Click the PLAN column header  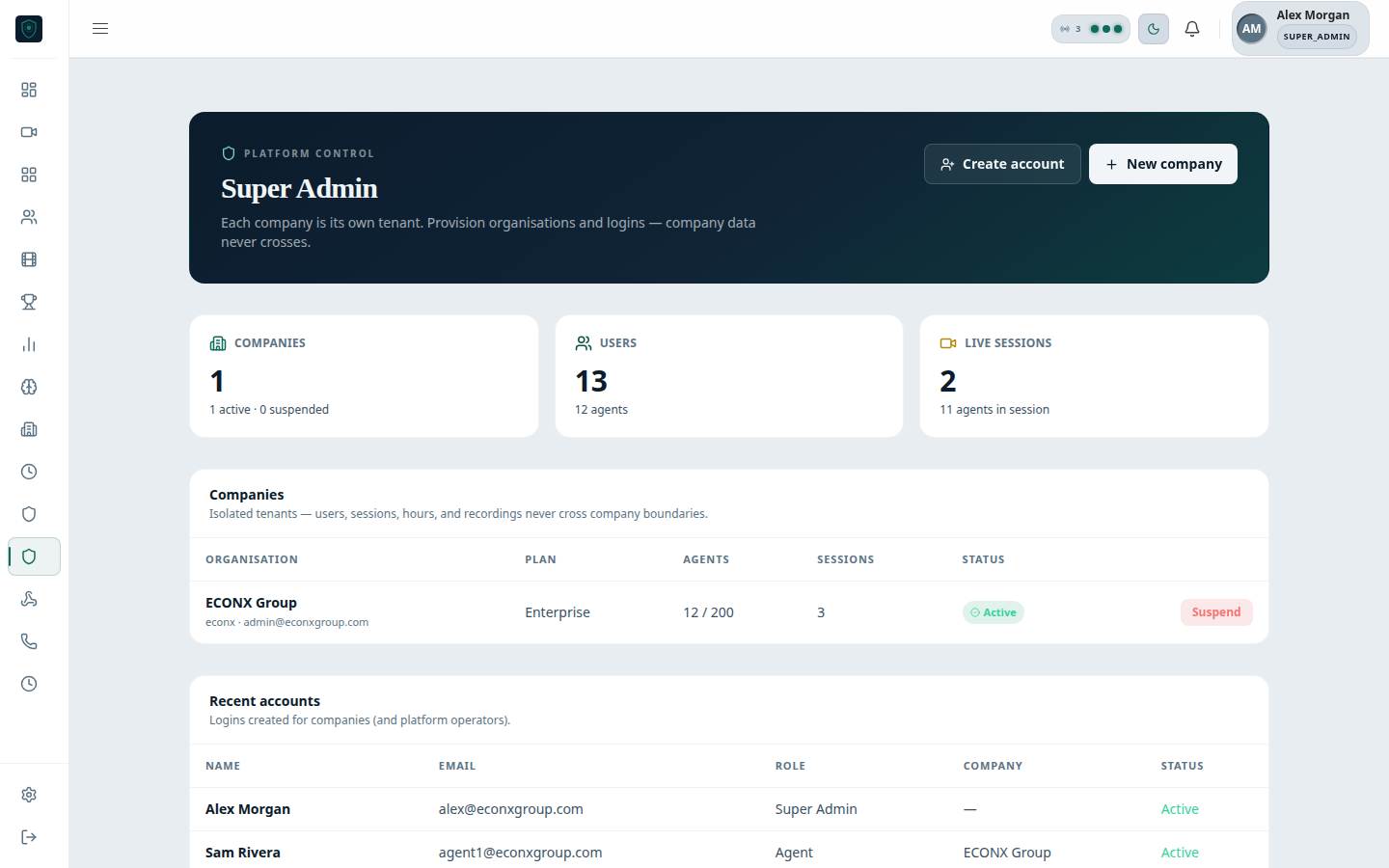pos(540,559)
